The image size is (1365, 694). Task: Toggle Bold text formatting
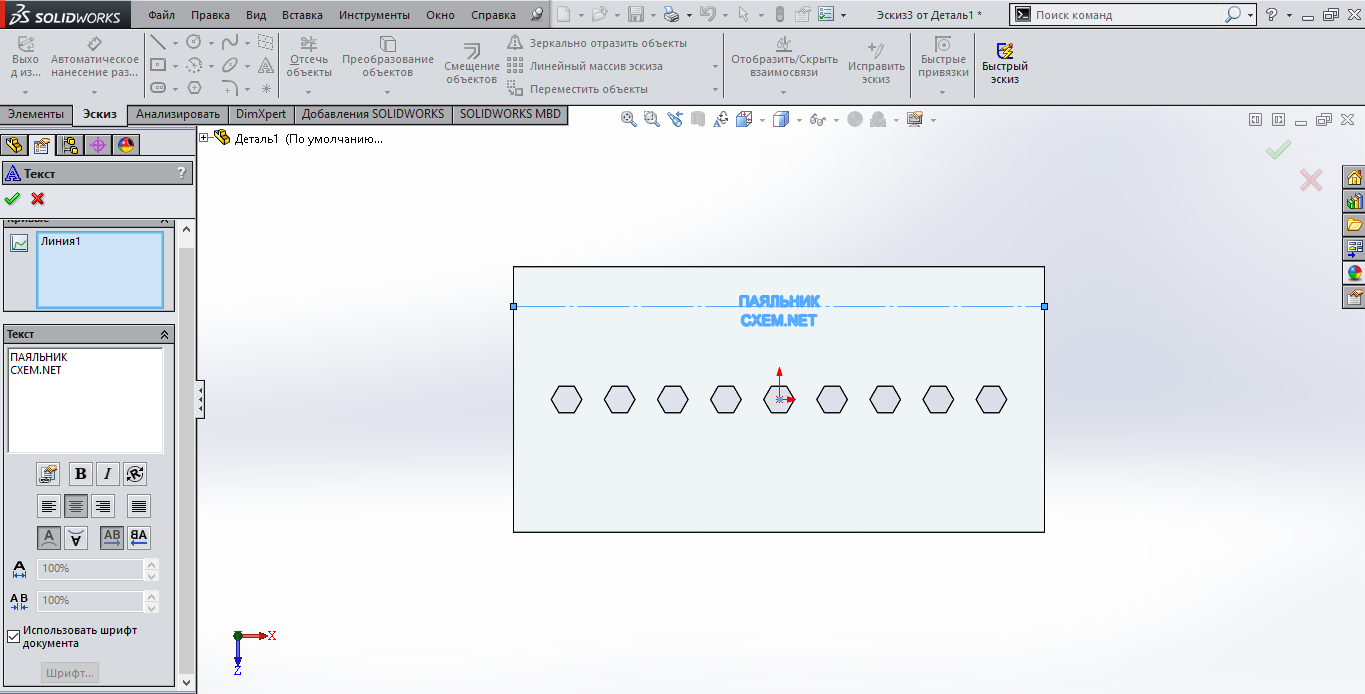(x=81, y=474)
